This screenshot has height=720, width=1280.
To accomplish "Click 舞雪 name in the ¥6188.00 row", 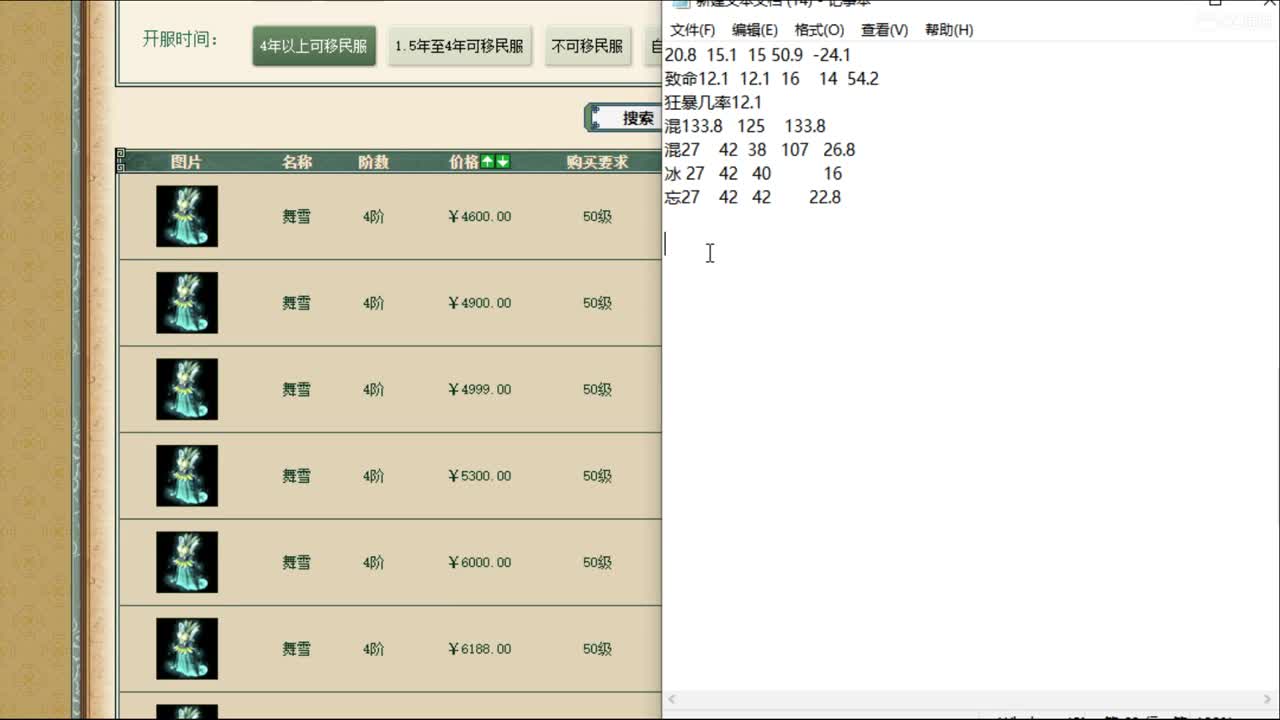I will (x=297, y=649).
